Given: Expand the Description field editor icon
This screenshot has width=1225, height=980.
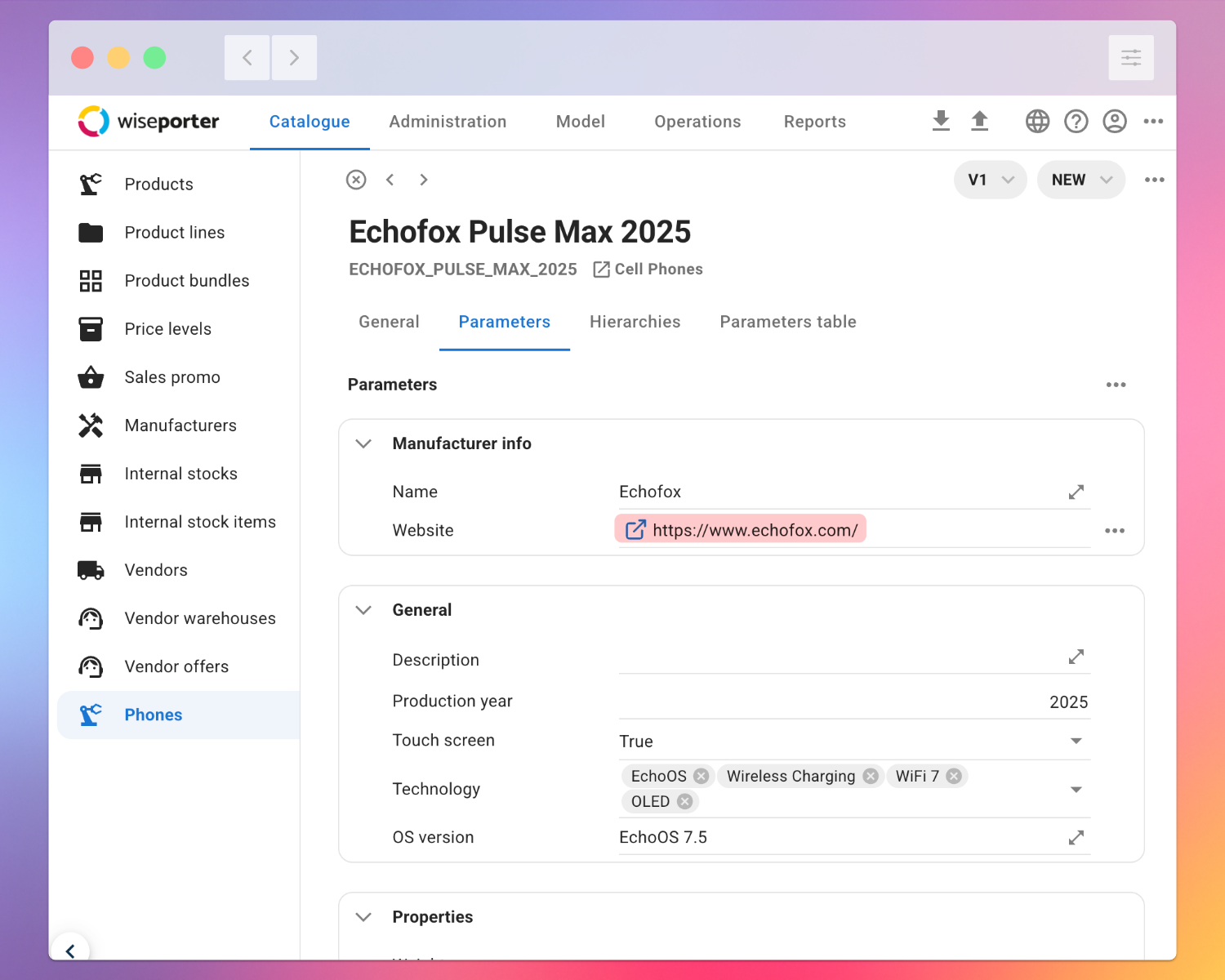Looking at the screenshot, I should click(1076, 657).
